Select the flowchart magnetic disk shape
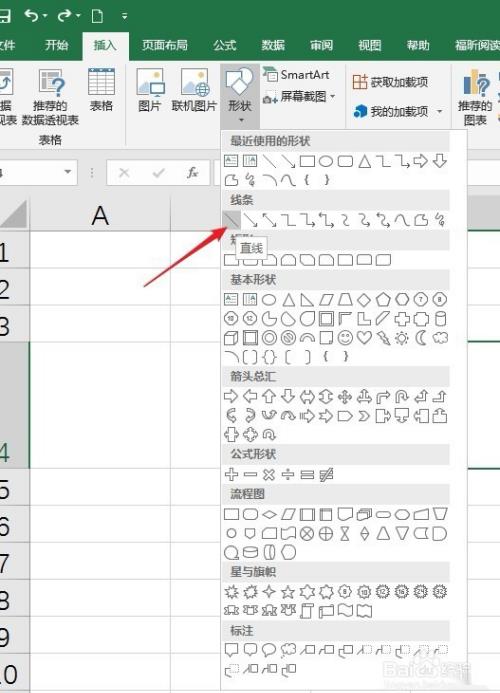500x693 pixels. [x=250, y=552]
